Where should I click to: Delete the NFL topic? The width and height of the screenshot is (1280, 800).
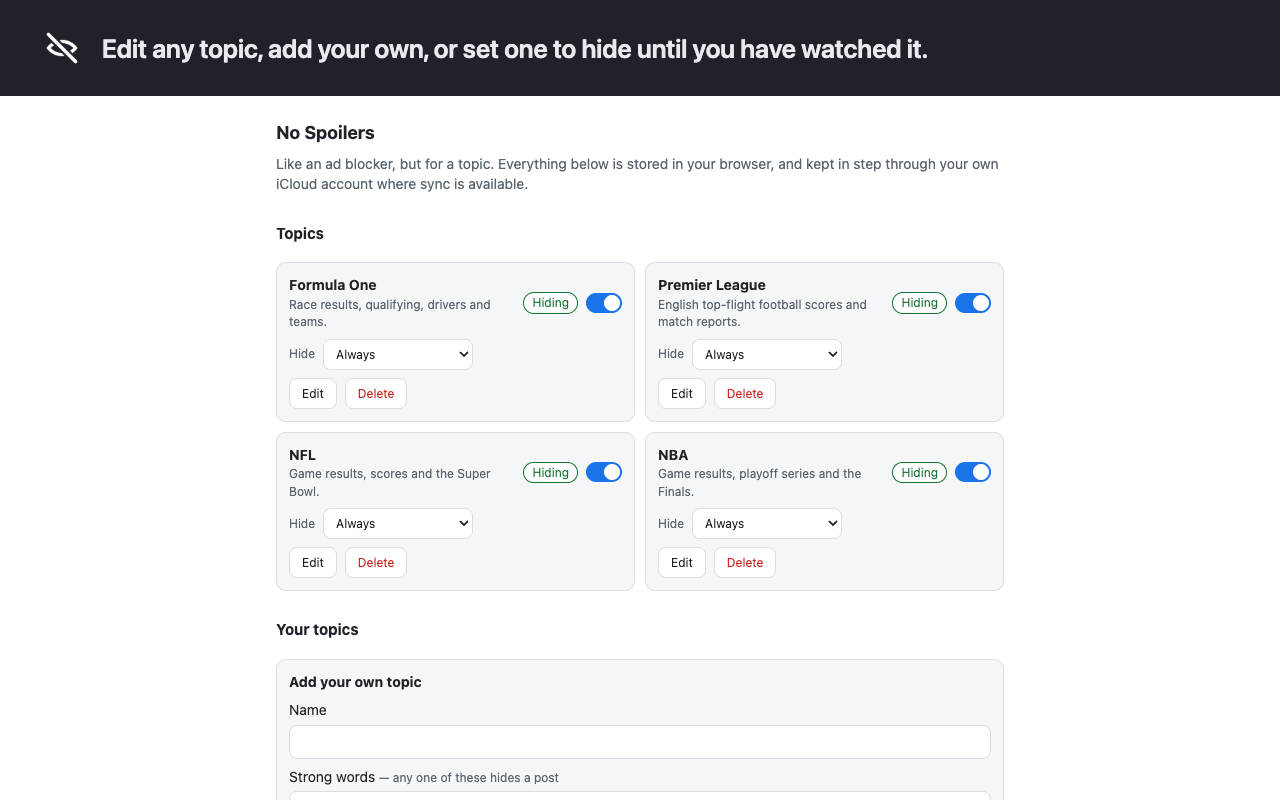point(376,562)
